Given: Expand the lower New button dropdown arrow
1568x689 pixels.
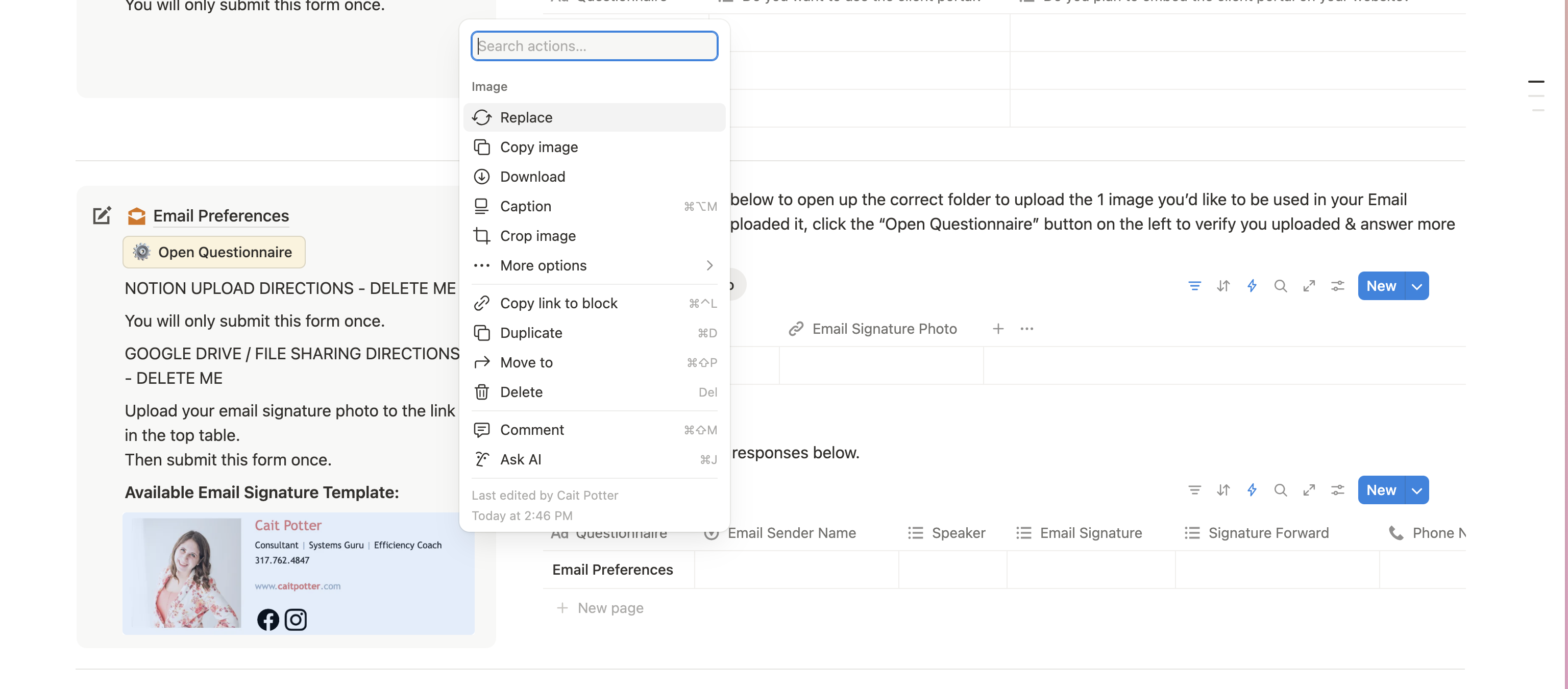Looking at the screenshot, I should pyautogui.click(x=1416, y=490).
